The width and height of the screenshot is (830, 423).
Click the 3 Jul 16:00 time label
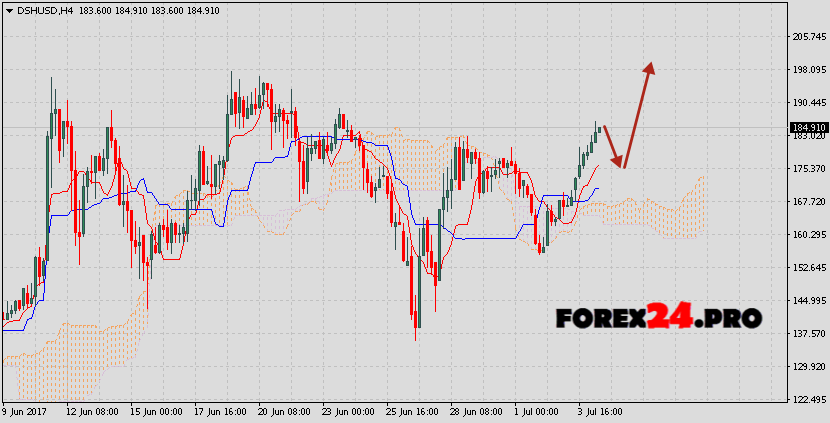[x=601, y=411]
